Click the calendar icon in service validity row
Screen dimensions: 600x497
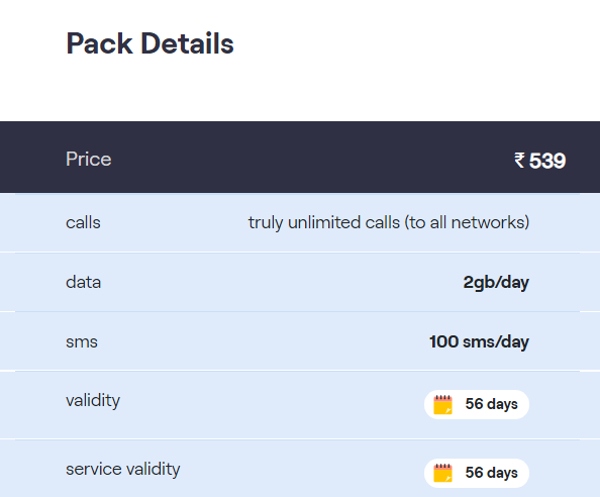click(443, 473)
